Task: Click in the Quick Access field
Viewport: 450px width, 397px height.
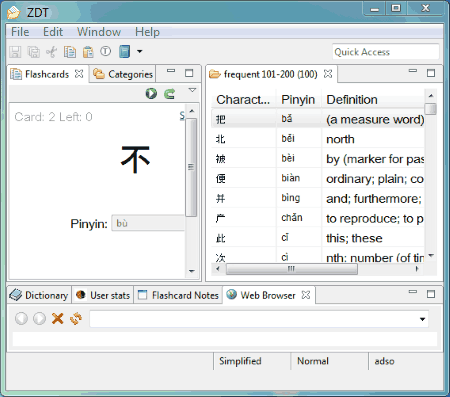Action: [385, 52]
